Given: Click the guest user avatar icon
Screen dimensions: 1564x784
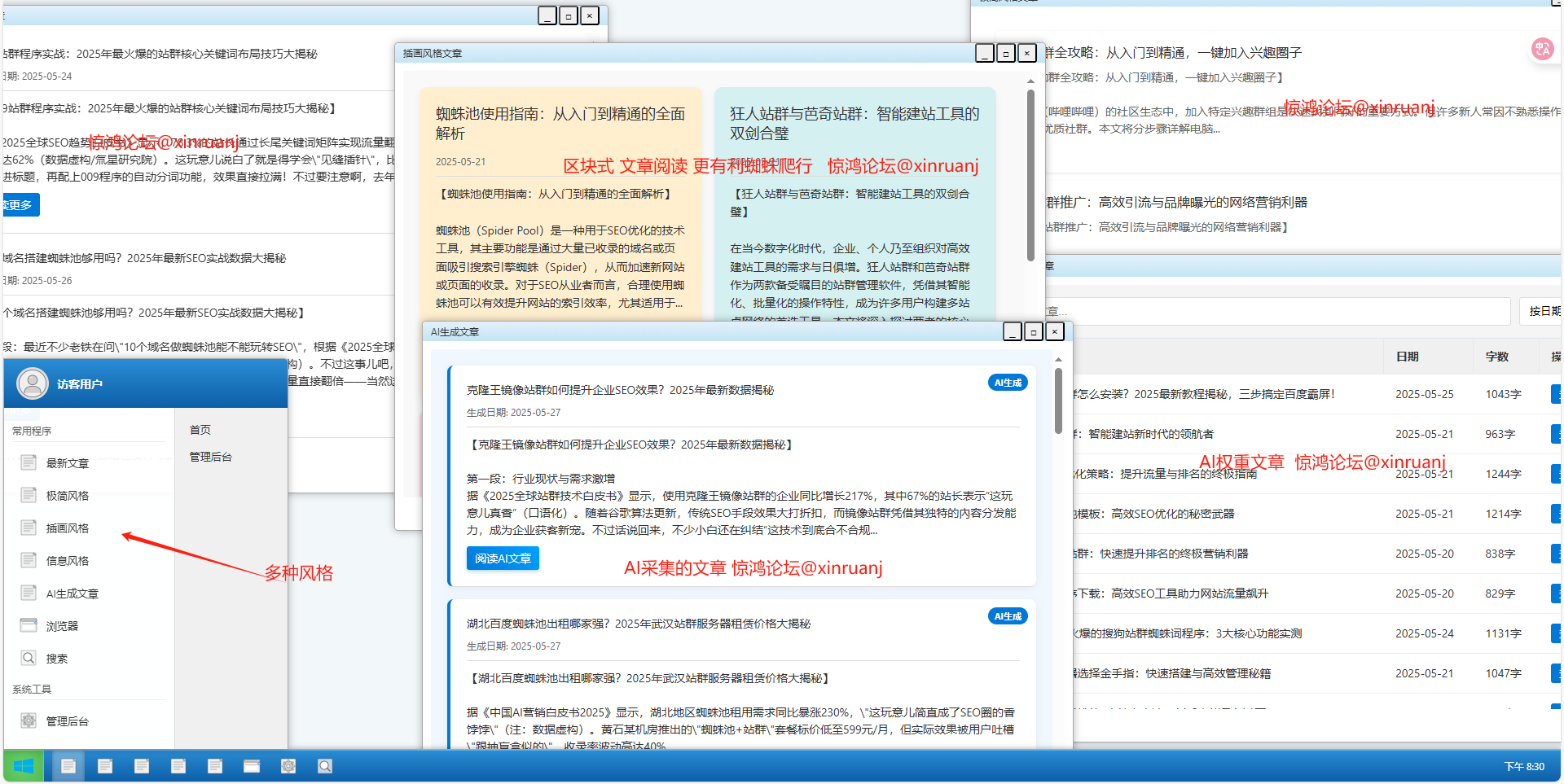Looking at the screenshot, I should tap(33, 383).
